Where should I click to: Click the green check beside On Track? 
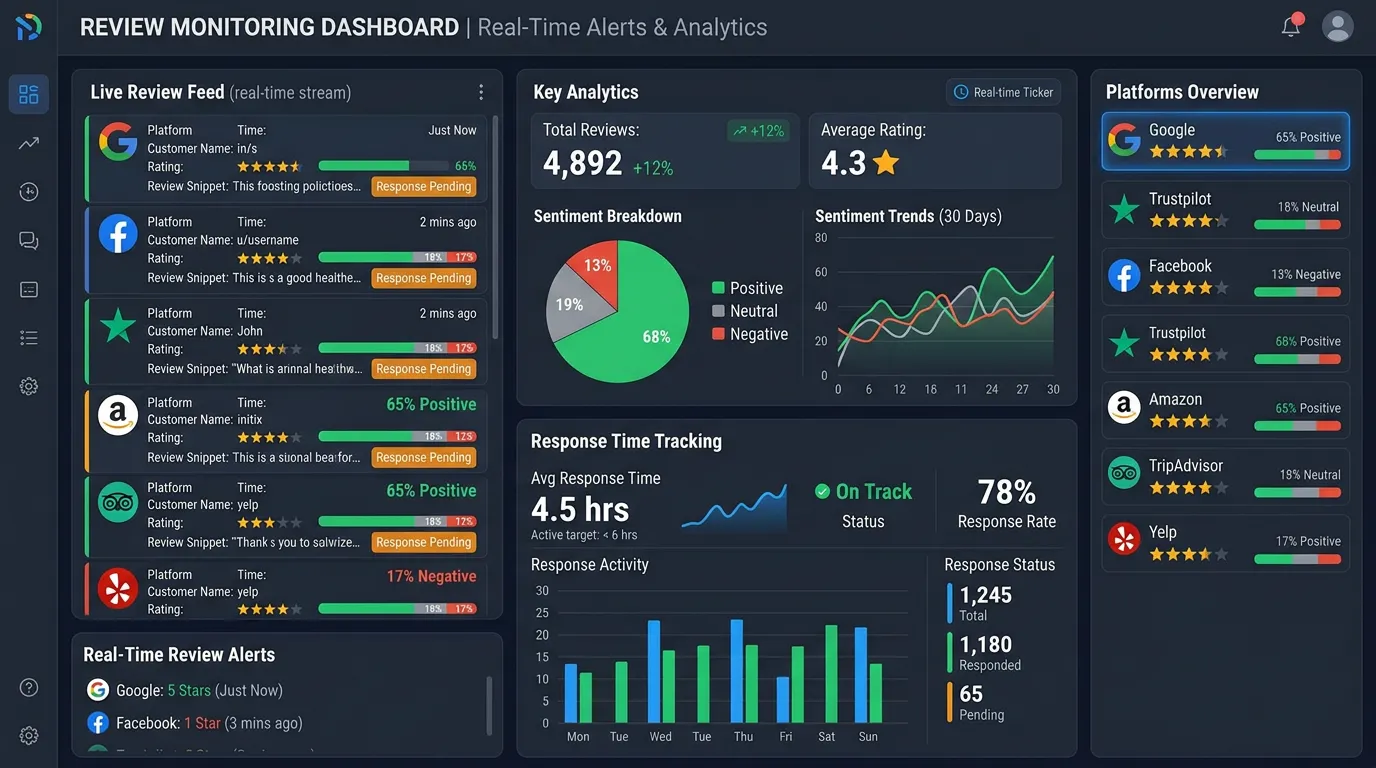(x=823, y=491)
